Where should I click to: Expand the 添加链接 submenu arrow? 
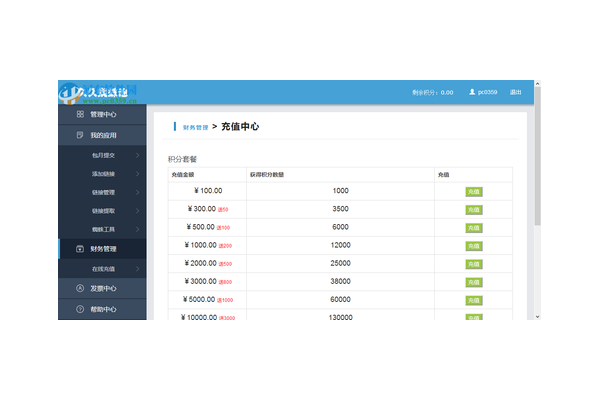(137, 174)
